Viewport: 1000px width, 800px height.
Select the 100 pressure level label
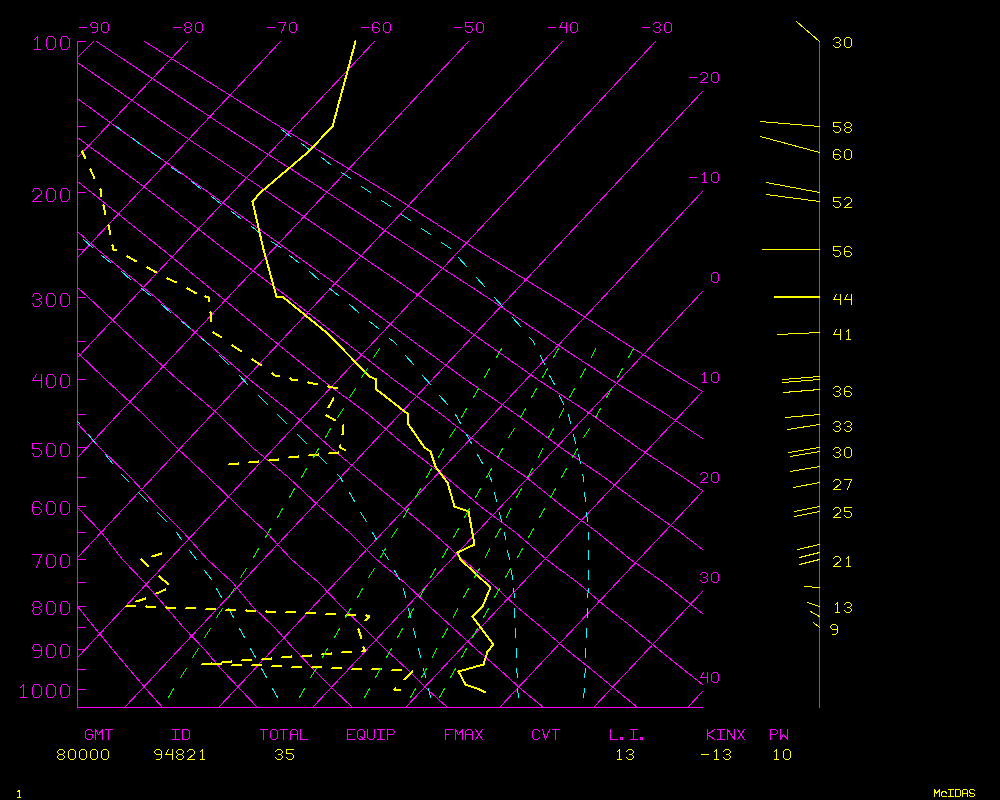pos(52,43)
